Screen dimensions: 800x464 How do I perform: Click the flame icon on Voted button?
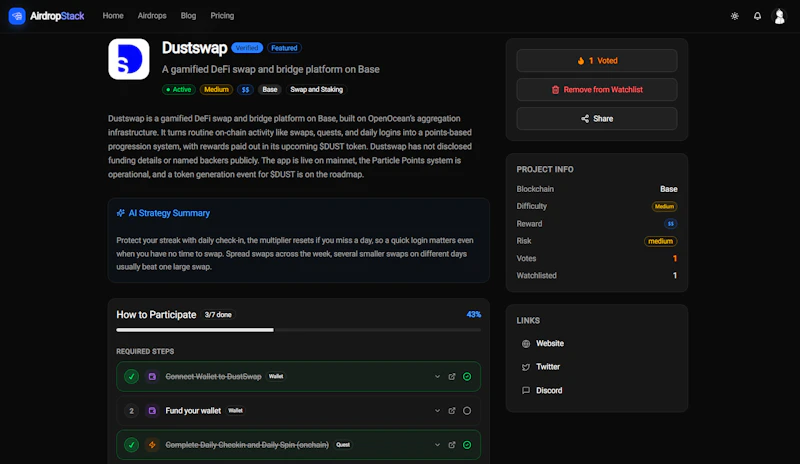point(581,61)
